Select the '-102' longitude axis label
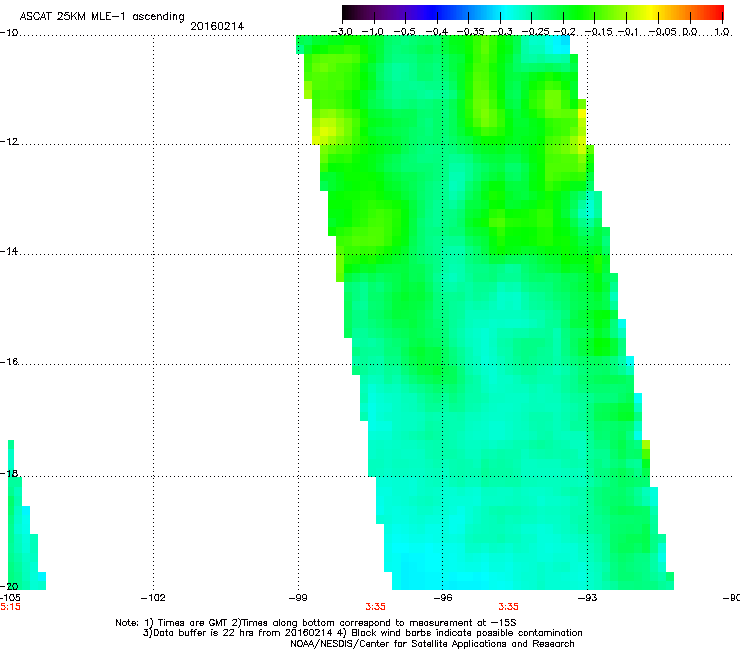Viewport: 740px width, 650px height. [153, 598]
